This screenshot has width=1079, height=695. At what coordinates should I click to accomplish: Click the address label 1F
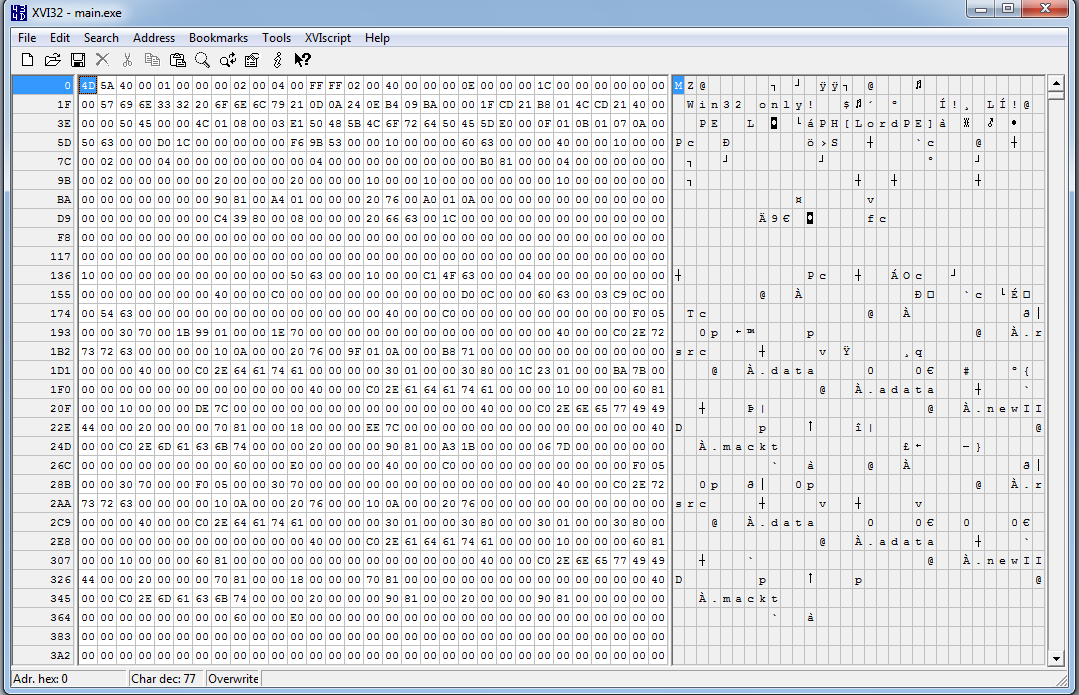pyautogui.click(x=63, y=105)
